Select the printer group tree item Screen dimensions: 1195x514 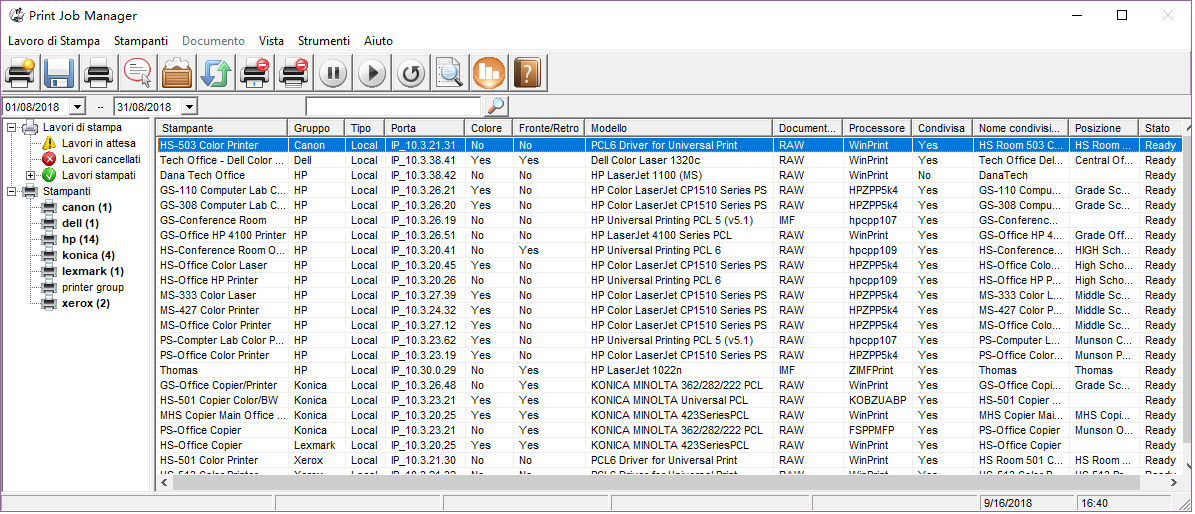pyautogui.click(x=93, y=287)
